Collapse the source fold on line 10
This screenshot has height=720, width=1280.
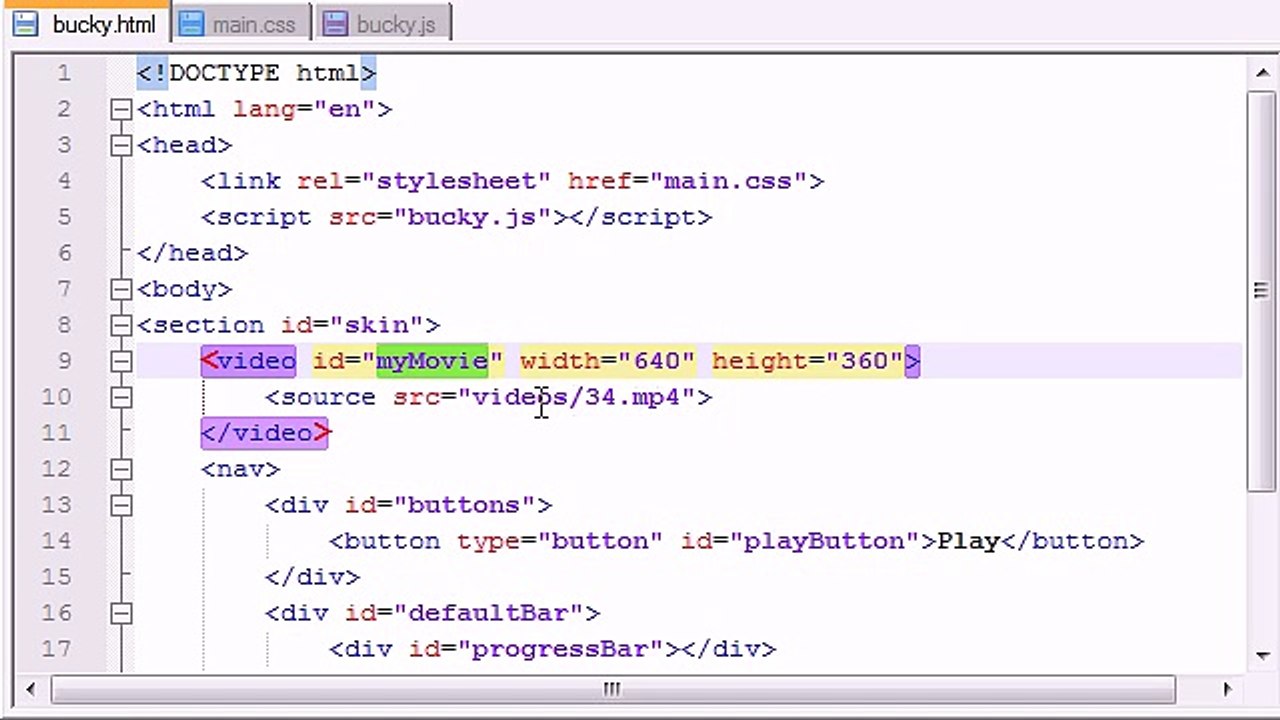[x=121, y=397]
